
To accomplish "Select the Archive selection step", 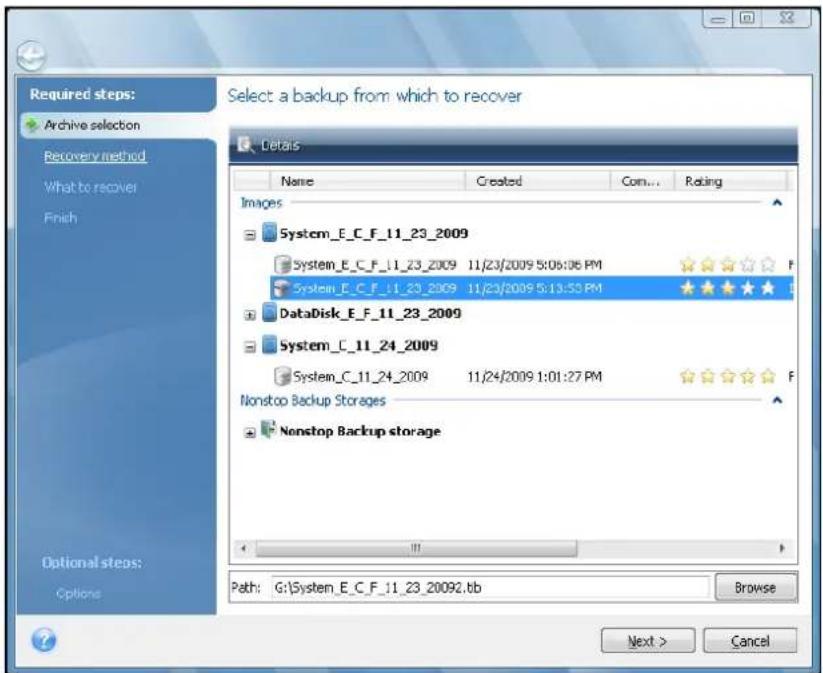I will pyautogui.click(x=92, y=125).
